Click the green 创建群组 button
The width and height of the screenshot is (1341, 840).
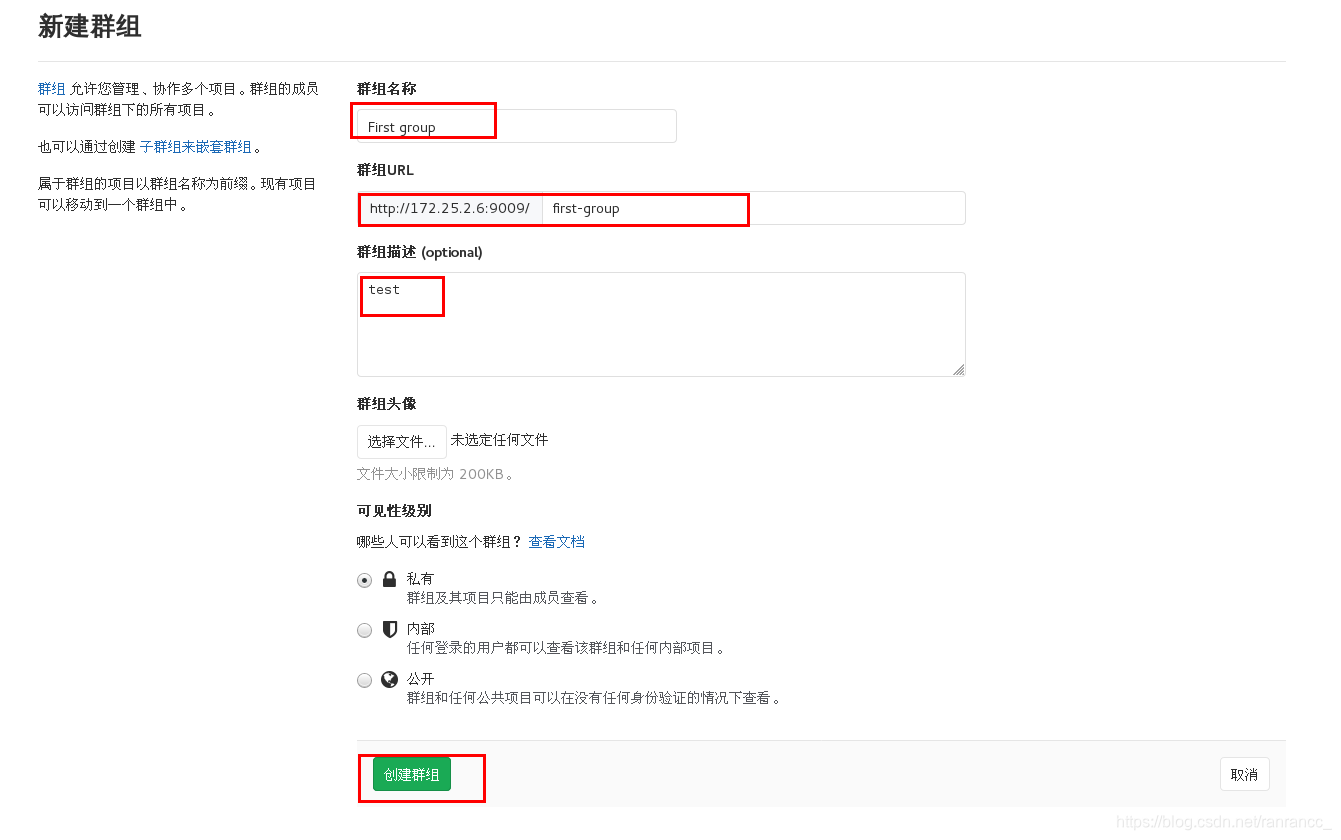(412, 774)
